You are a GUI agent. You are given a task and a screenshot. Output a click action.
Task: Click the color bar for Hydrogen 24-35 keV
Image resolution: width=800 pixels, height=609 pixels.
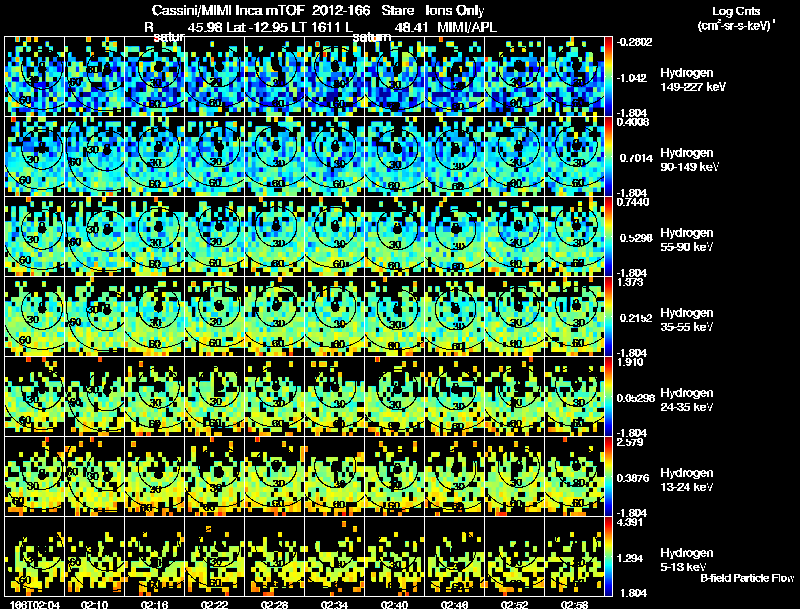pyautogui.click(x=608, y=396)
